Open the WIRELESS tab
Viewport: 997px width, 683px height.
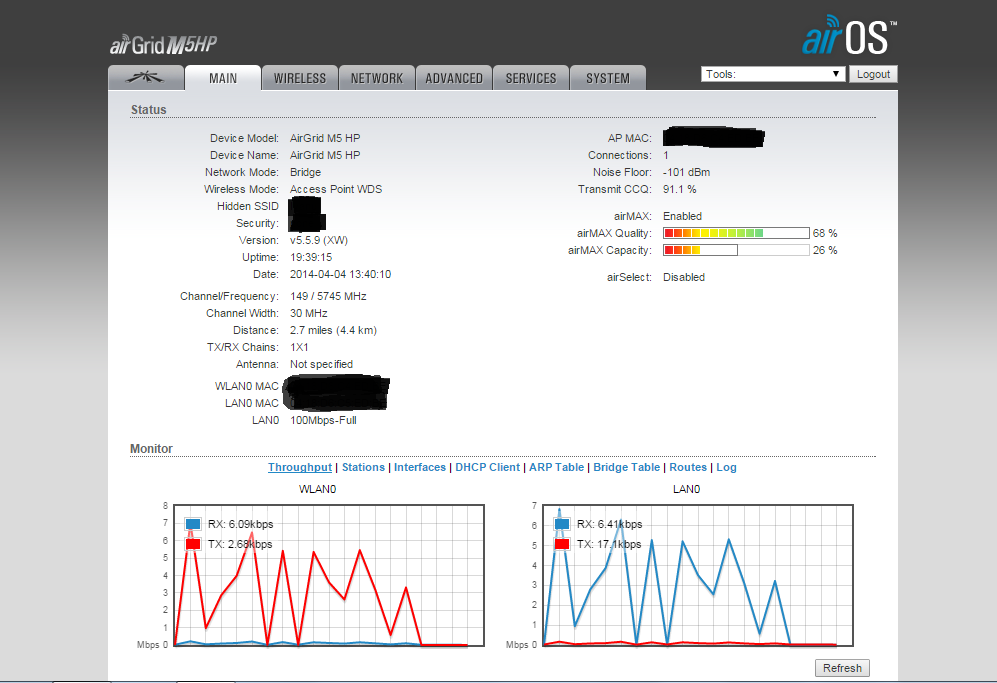299,78
